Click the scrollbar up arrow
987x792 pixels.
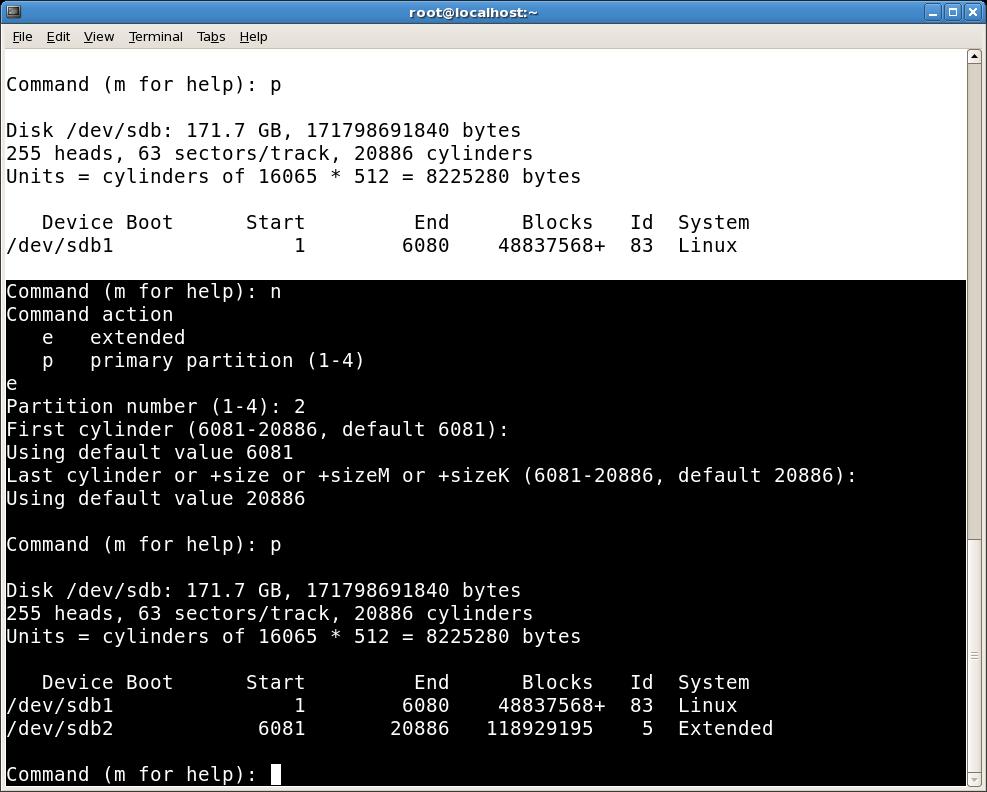click(x=975, y=57)
